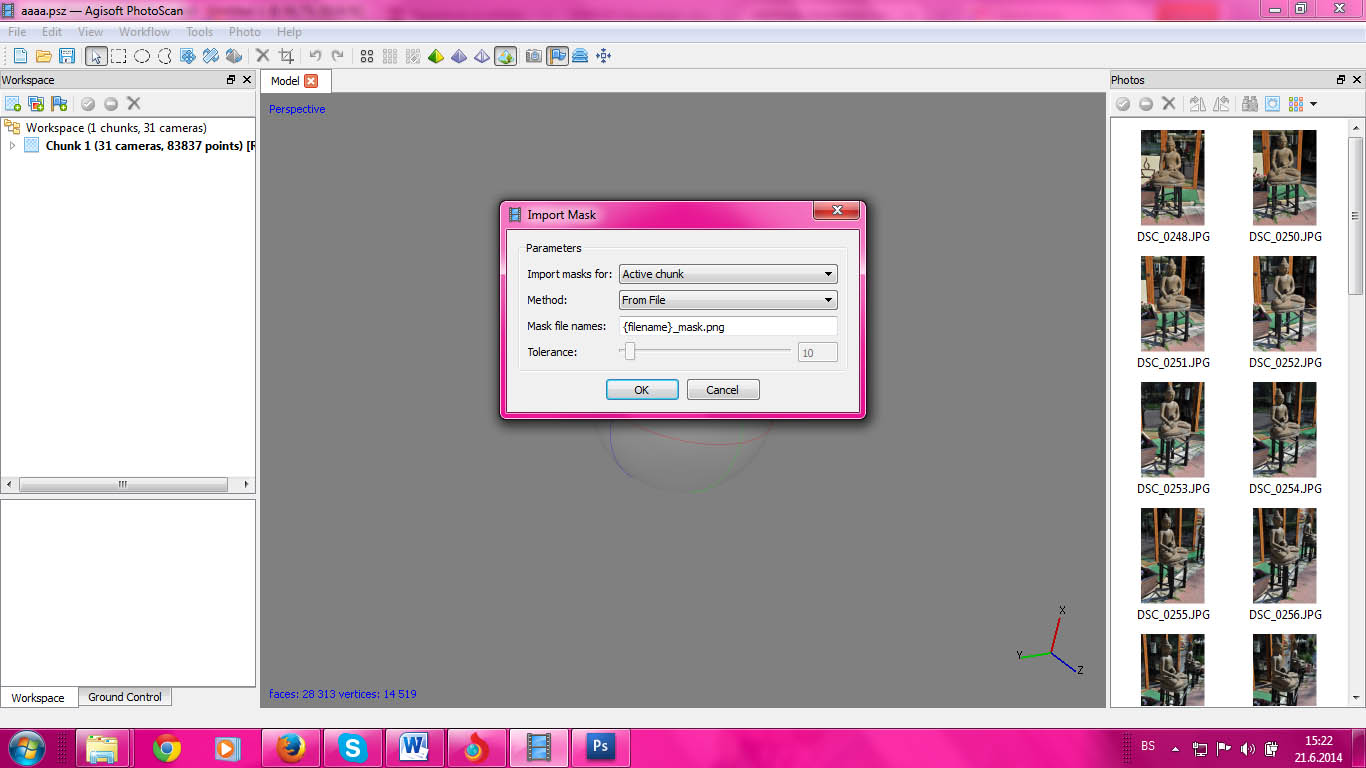
Task: Choose the Rotate Region tool
Action: coord(211,56)
